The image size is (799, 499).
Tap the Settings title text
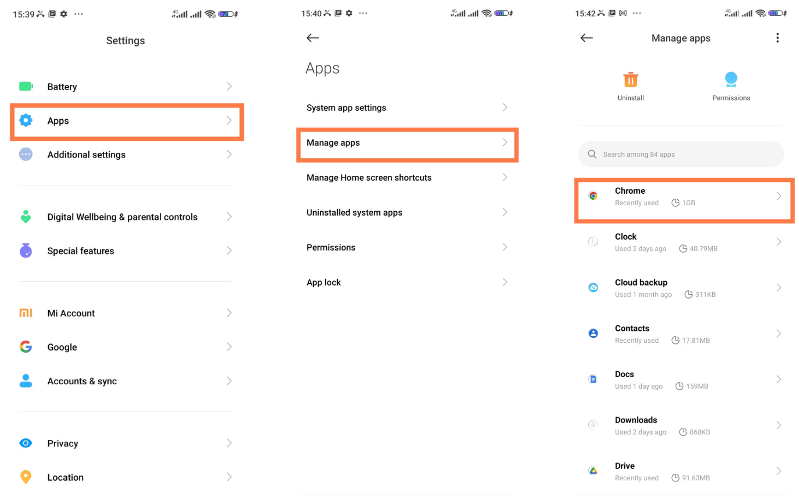(125, 40)
